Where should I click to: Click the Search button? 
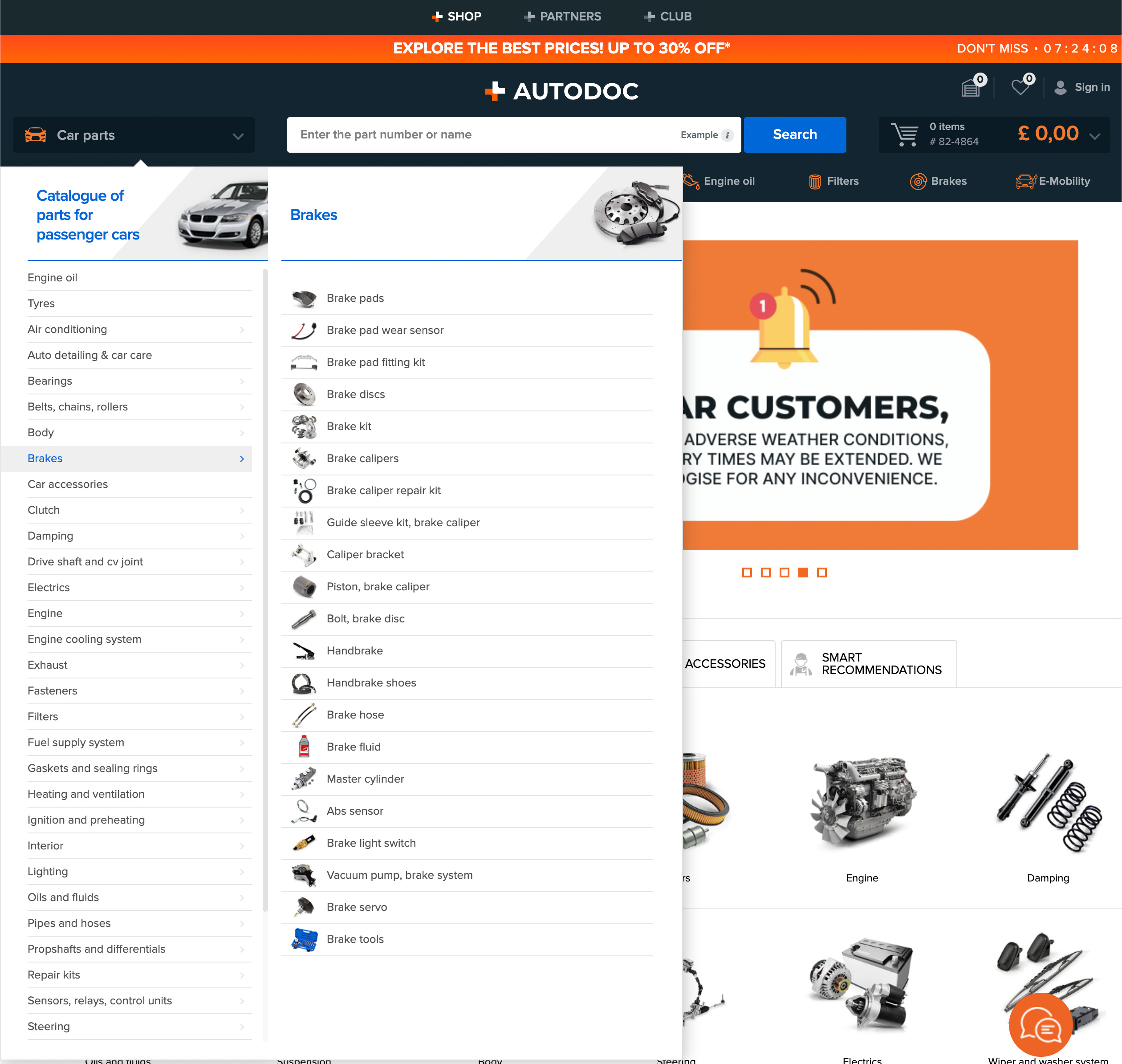tap(795, 135)
